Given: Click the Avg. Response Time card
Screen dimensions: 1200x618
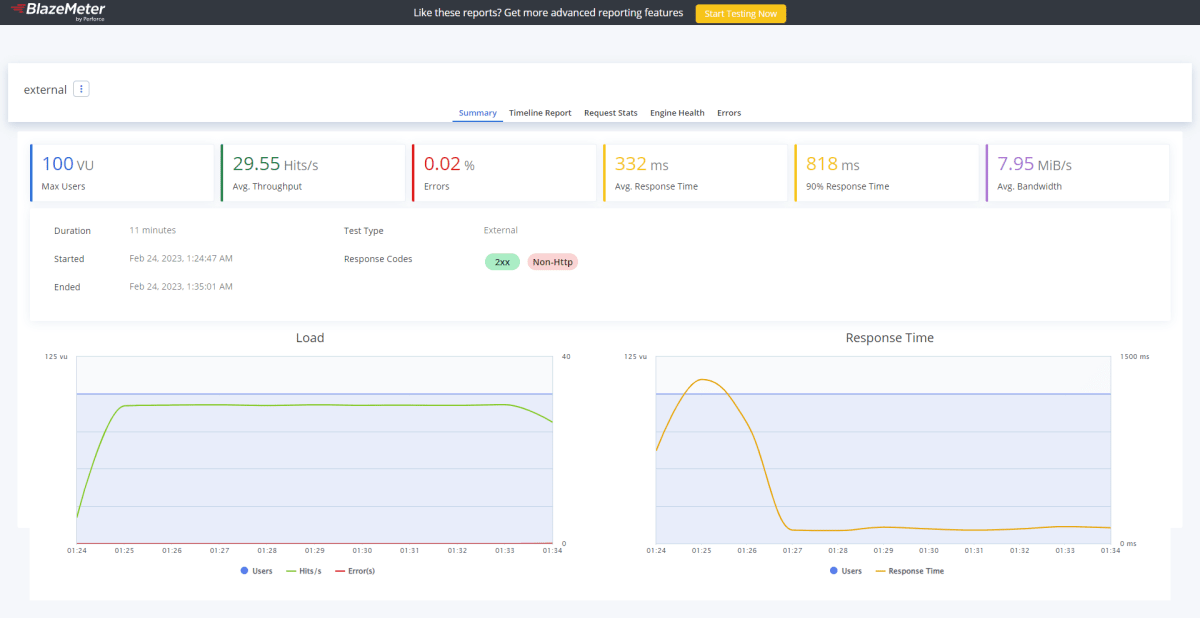Looking at the screenshot, I should pos(695,173).
